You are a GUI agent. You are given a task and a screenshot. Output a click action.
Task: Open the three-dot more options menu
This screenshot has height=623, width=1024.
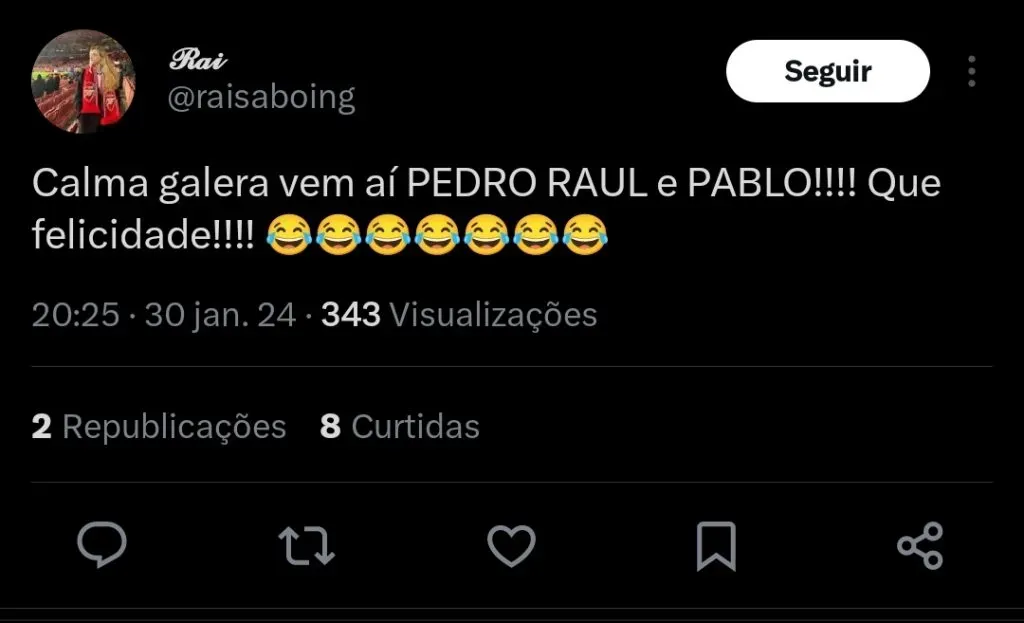tap(972, 71)
